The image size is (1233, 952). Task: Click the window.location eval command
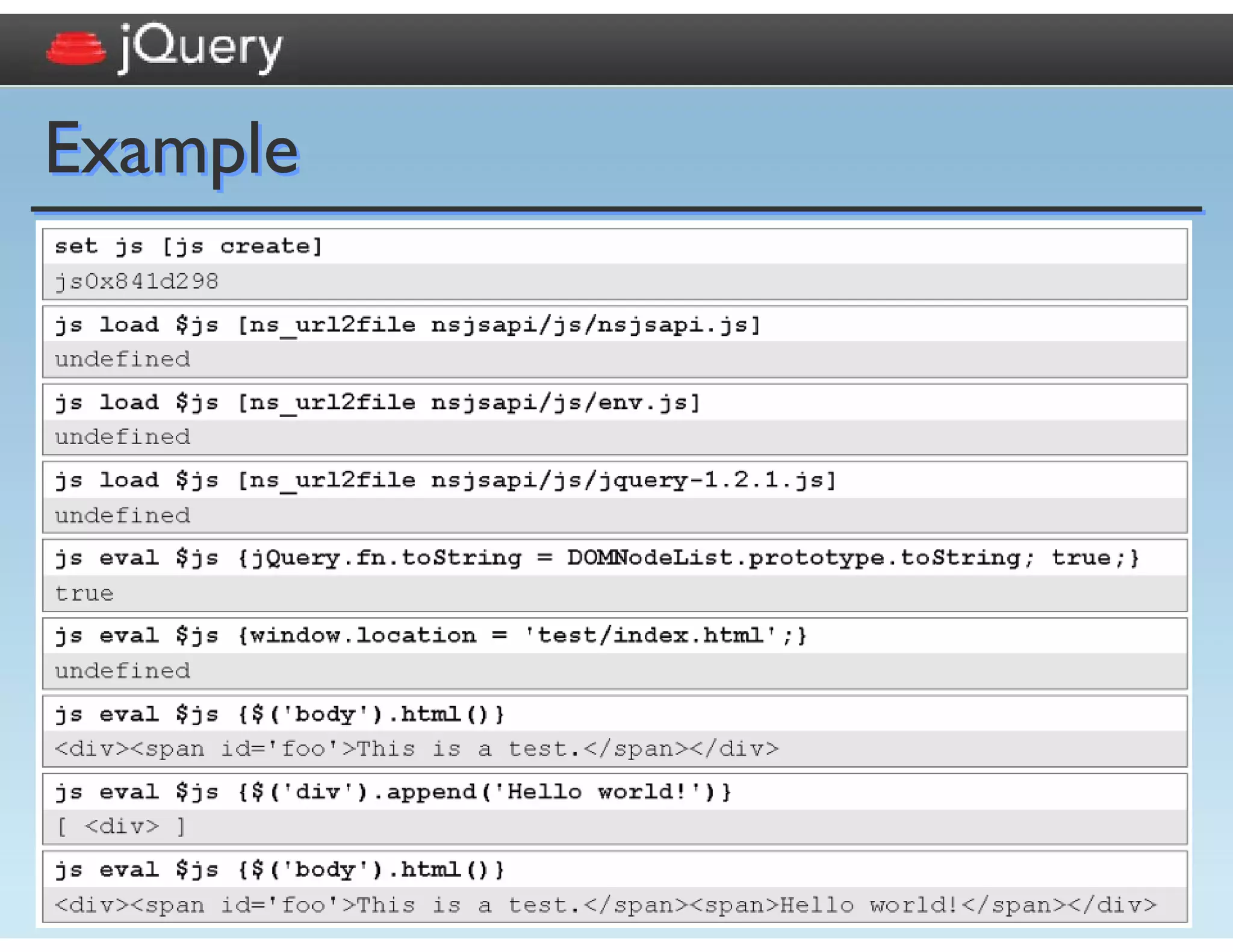tap(431, 635)
